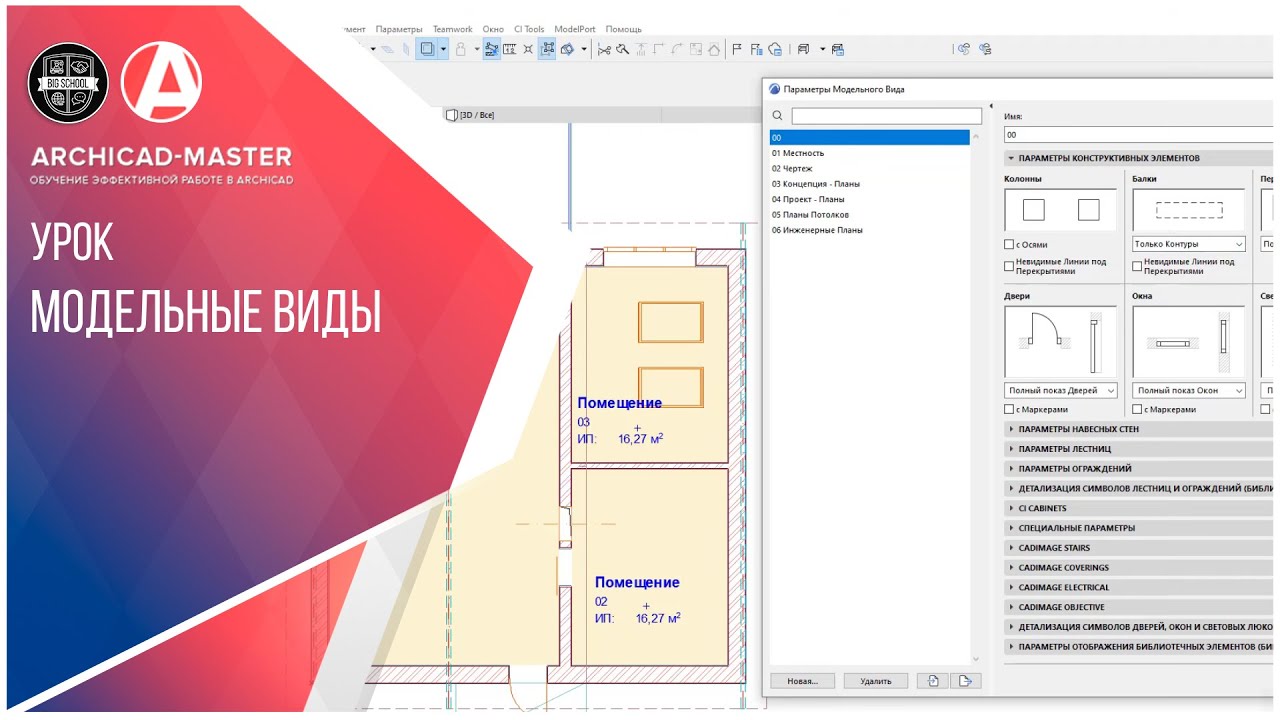Screen dimensions: 1280x720
Task: Enable 'с Маркерами' checkbox under Двери
Action: point(1009,409)
